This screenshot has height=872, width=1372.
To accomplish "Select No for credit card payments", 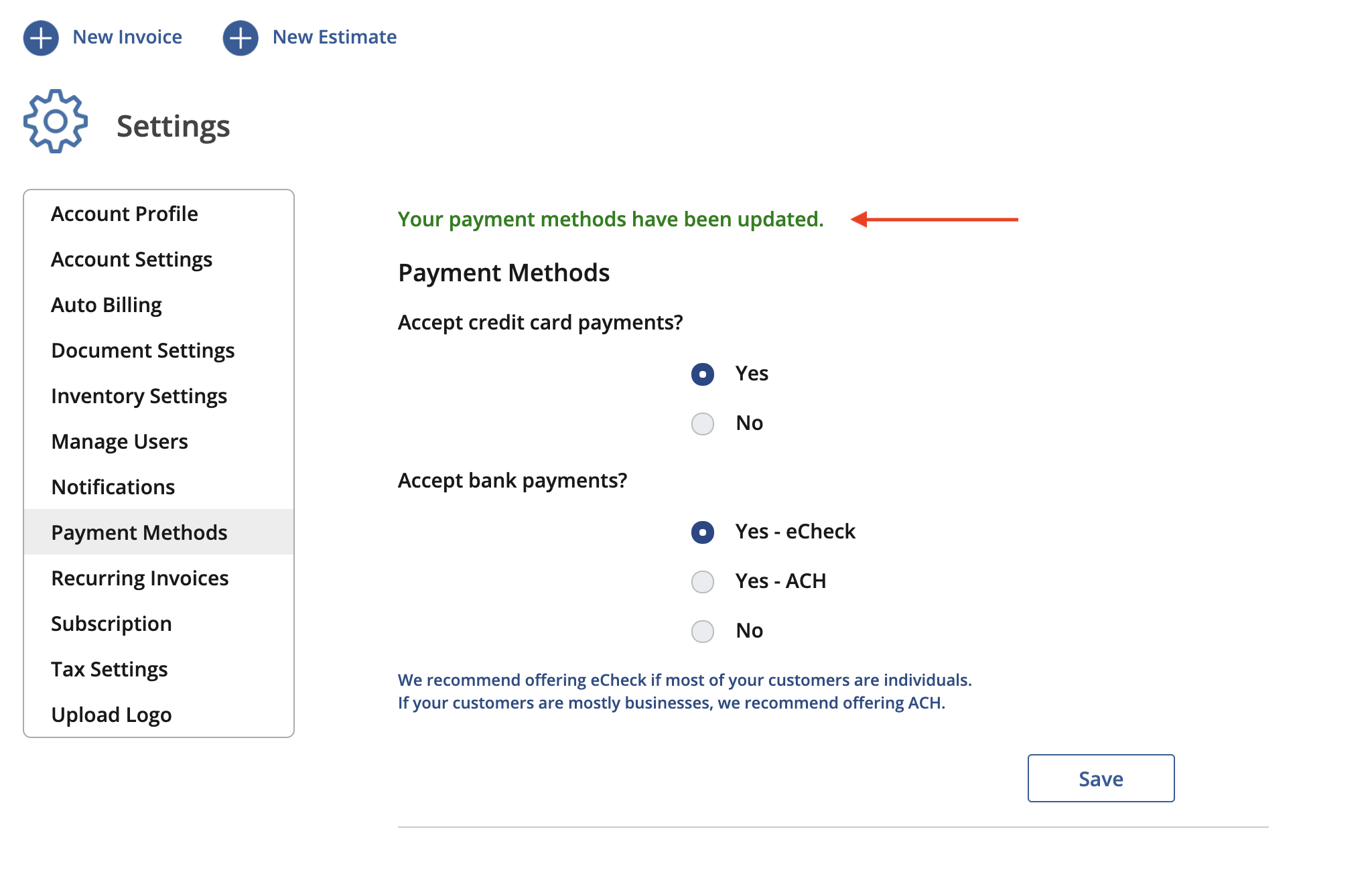I will coord(703,423).
